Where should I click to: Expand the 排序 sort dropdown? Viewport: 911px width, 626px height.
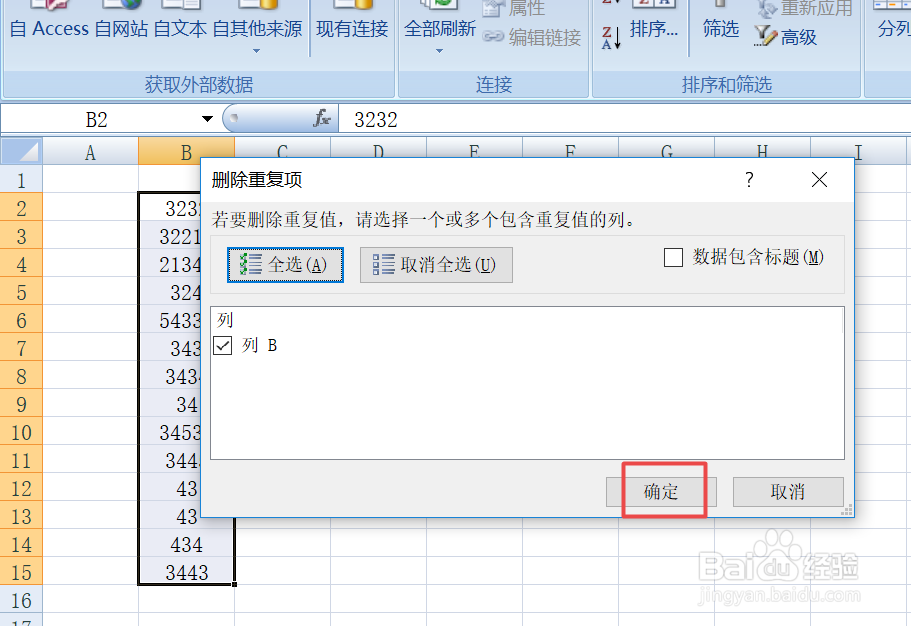click(x=653, y=30)
